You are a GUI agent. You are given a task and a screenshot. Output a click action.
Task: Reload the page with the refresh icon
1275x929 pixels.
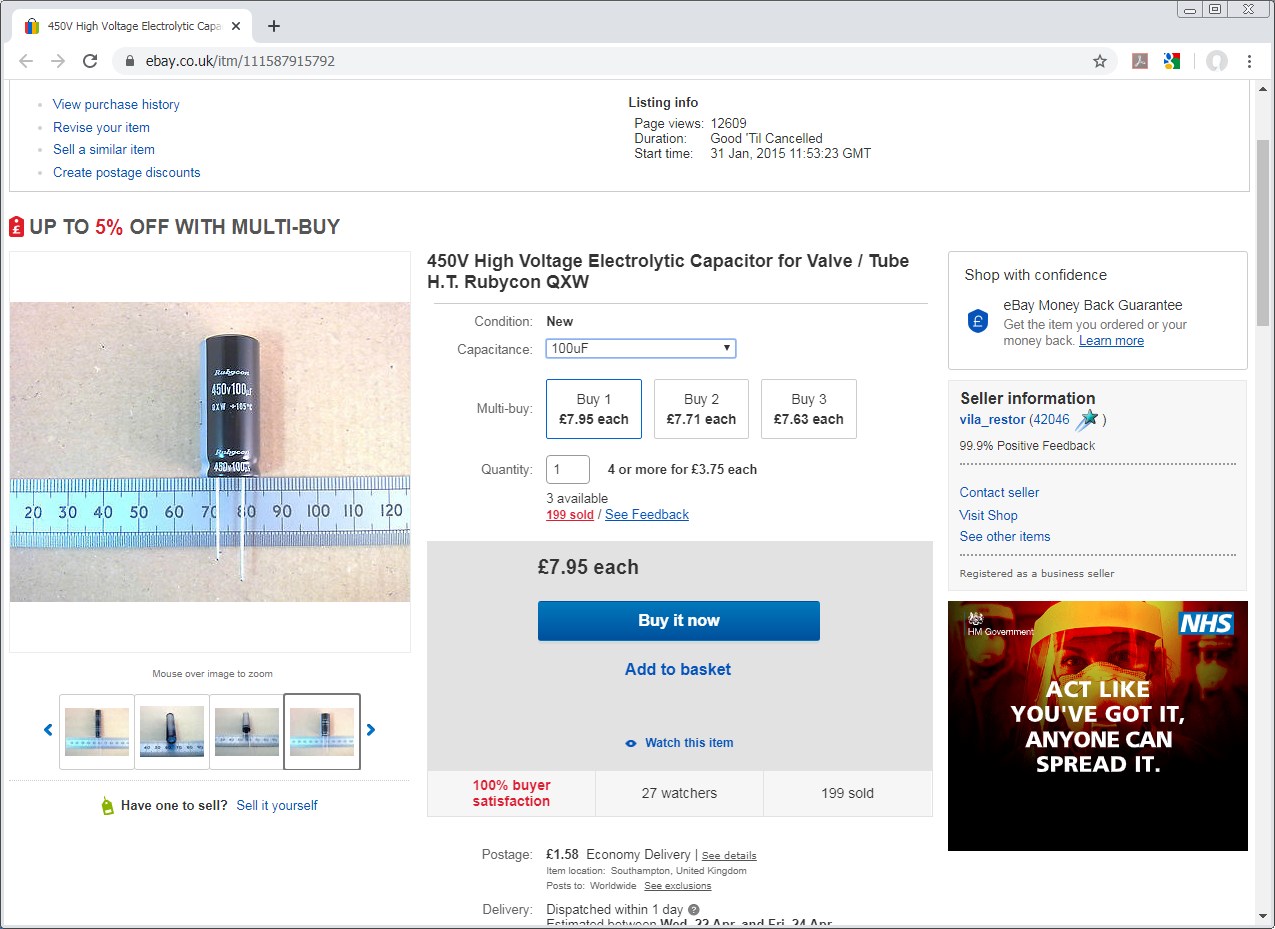click(x=90, y=61)
